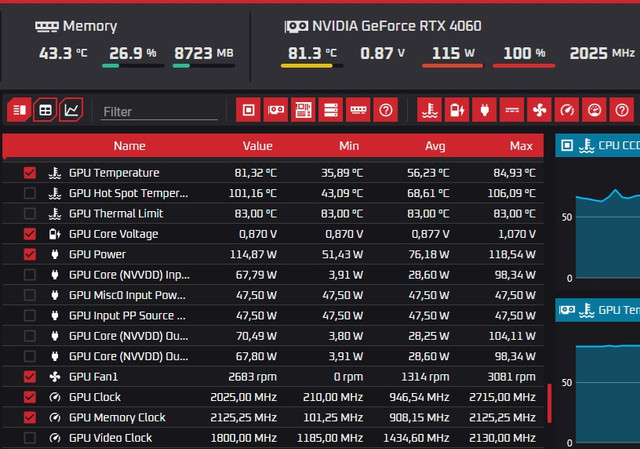Toggle the last question mark sensor filter

pyautogui.click(x=622, y=110)
